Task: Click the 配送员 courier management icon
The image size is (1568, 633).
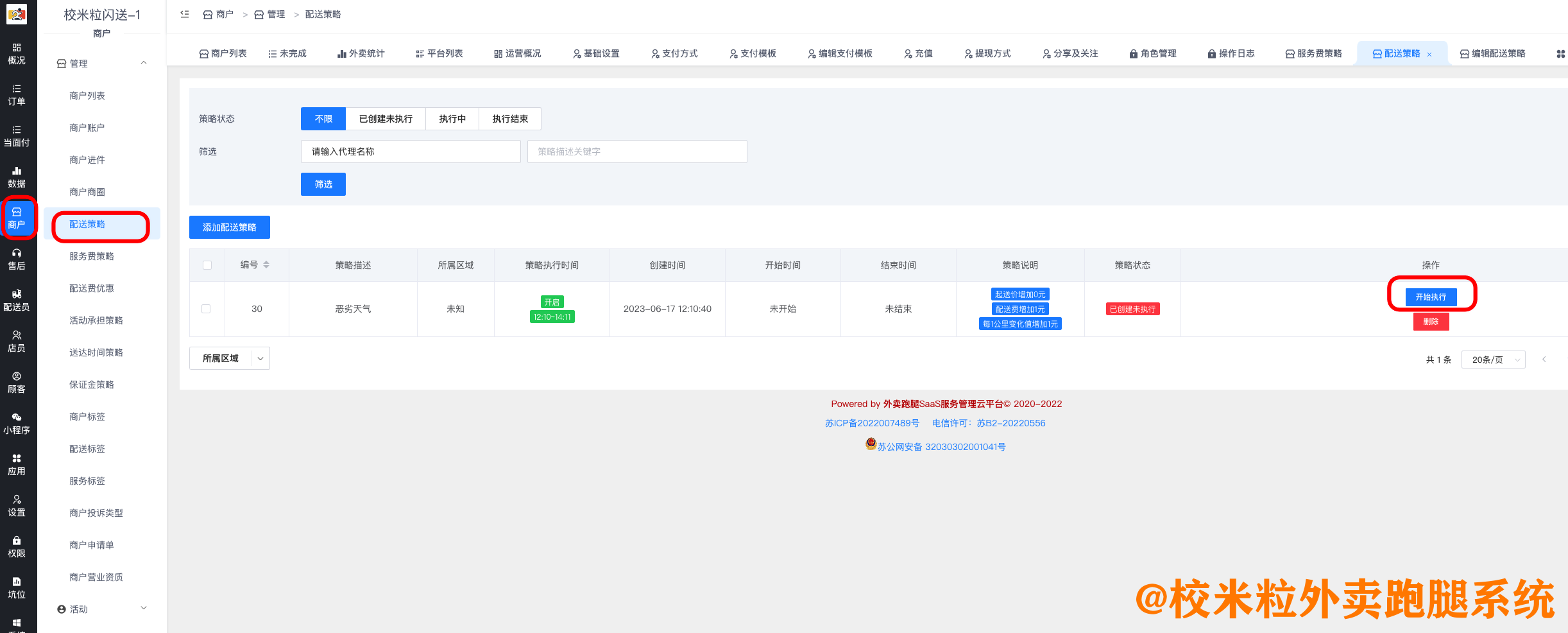Action: (17, 299)
